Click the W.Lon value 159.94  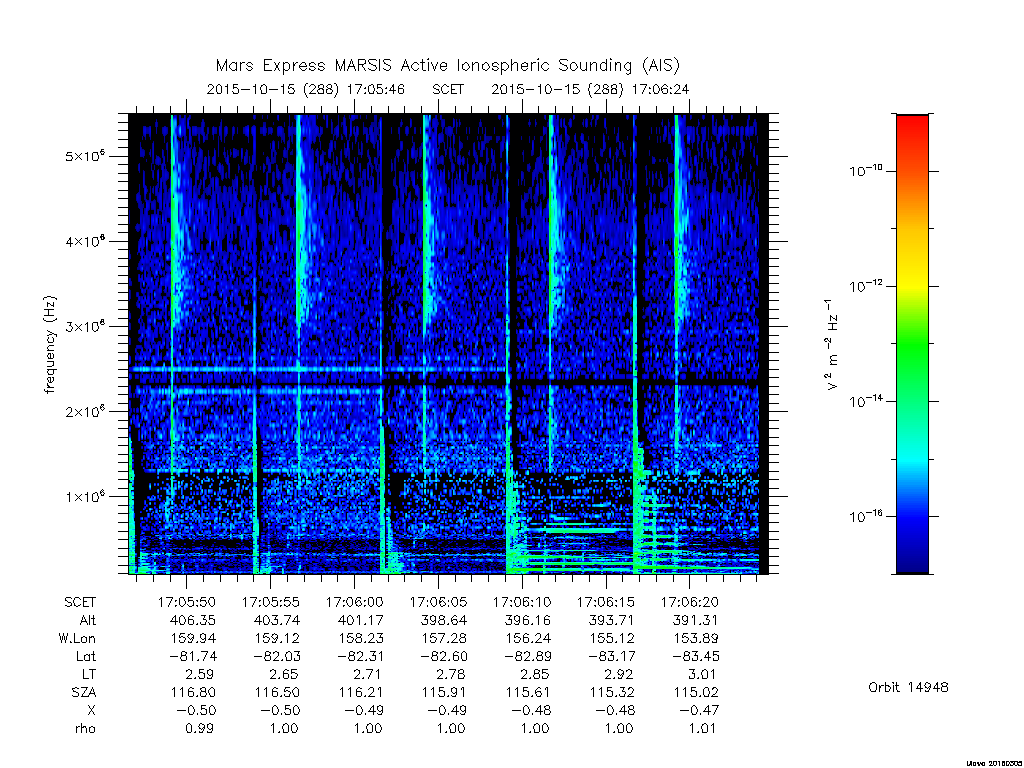click(193, 638)
